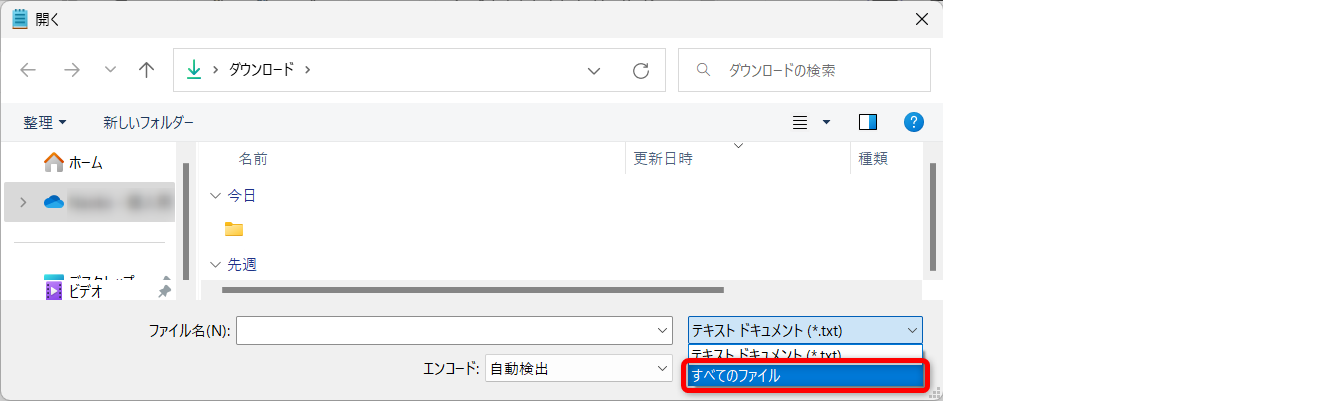This screenshot has width=1344, height=401.
Task: Open help with the question mark icon
Action: [x=913, y=122]
